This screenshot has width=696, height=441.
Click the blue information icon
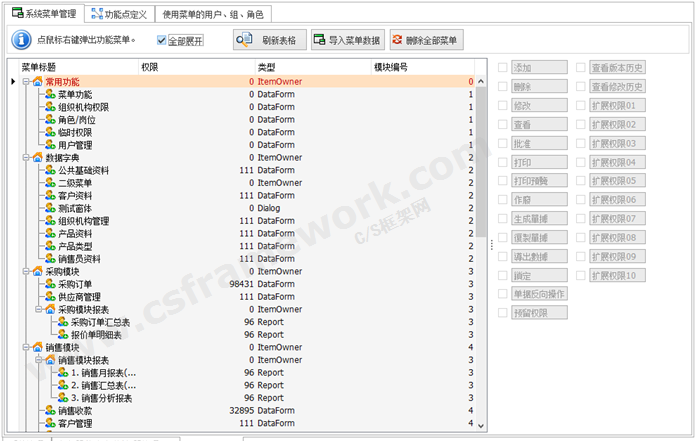(21, 39)
